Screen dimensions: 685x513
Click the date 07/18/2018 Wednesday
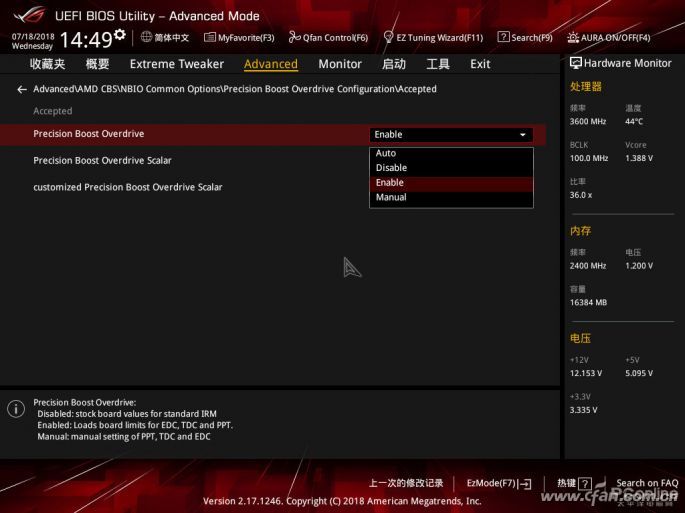pyautogui.click(x=33, y=42)
